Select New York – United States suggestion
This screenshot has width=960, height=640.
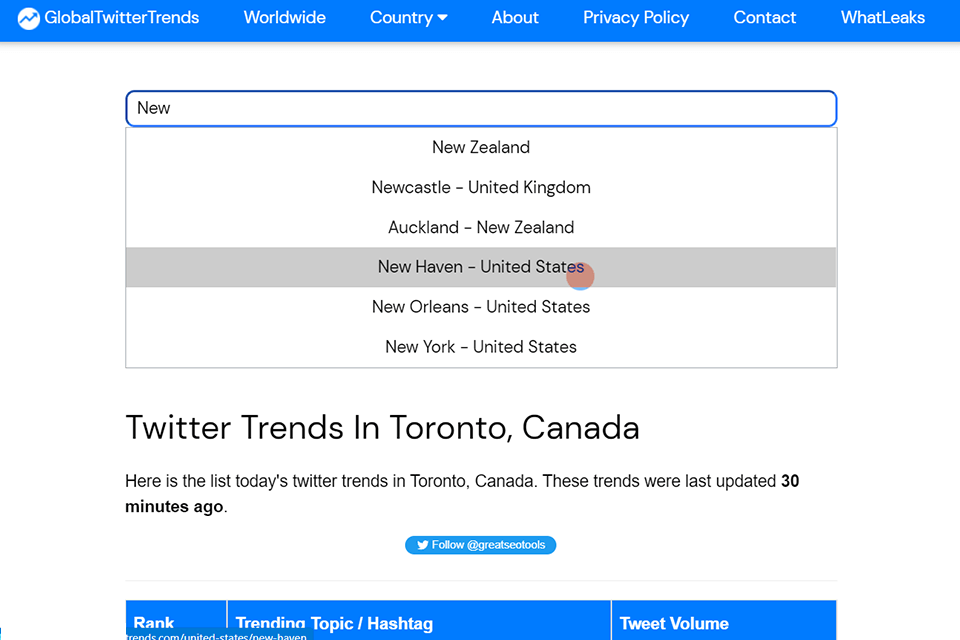[x=481, y=347]
